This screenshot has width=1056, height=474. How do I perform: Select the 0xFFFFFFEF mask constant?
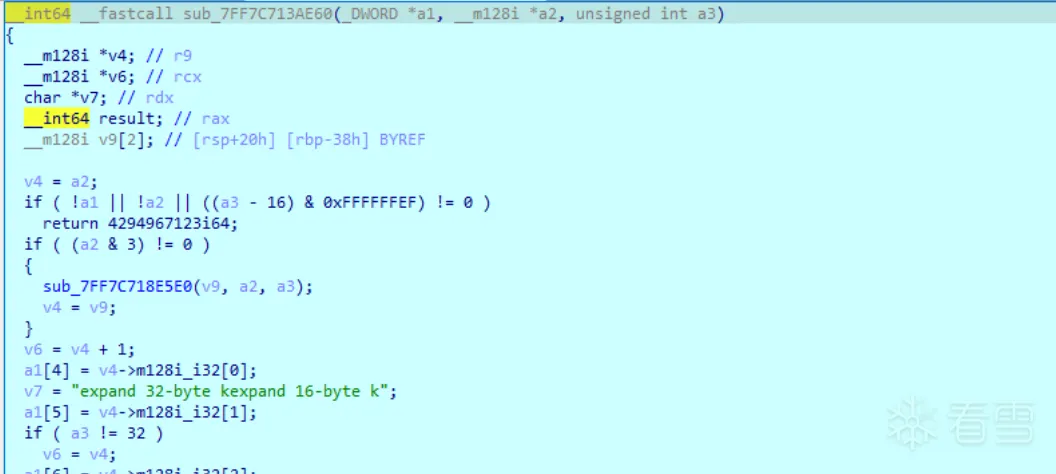374,203
